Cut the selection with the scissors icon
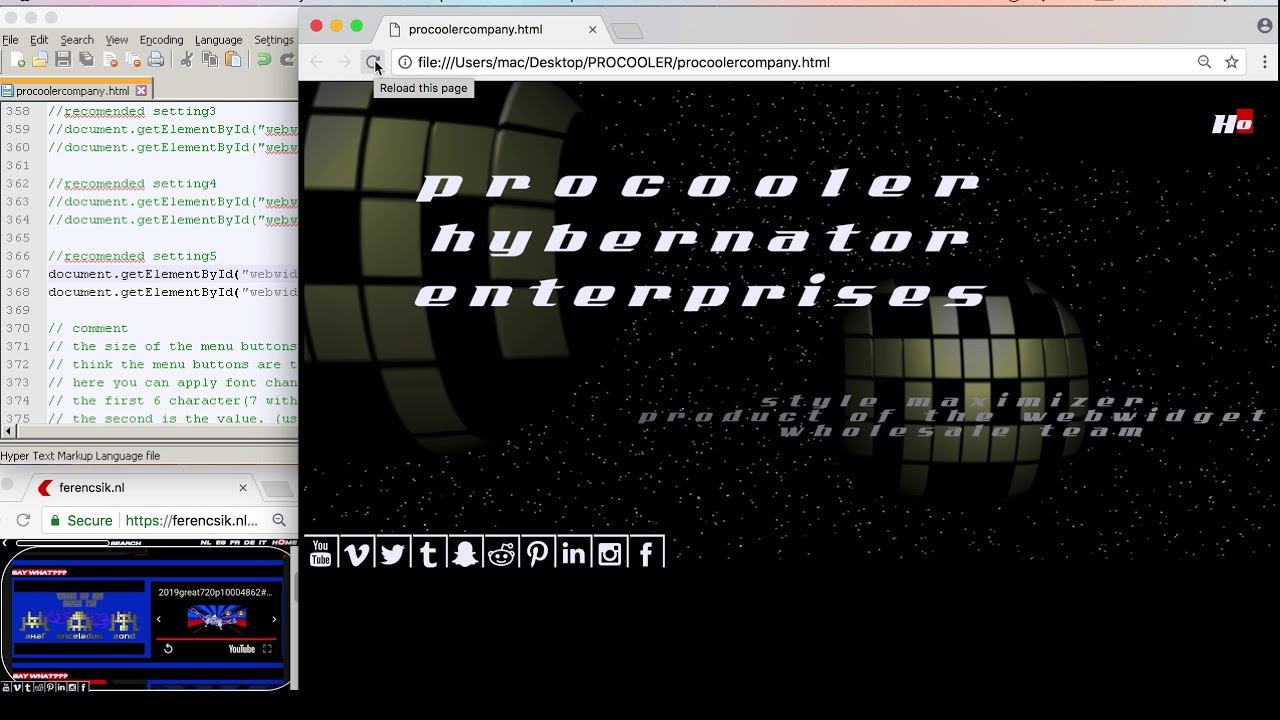 pos(186,60)
